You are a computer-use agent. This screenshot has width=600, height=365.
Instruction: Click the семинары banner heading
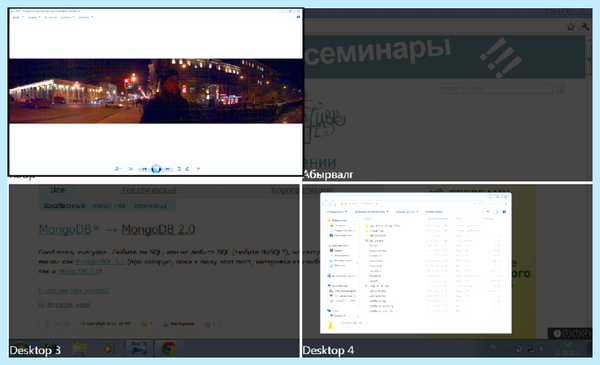378,51
